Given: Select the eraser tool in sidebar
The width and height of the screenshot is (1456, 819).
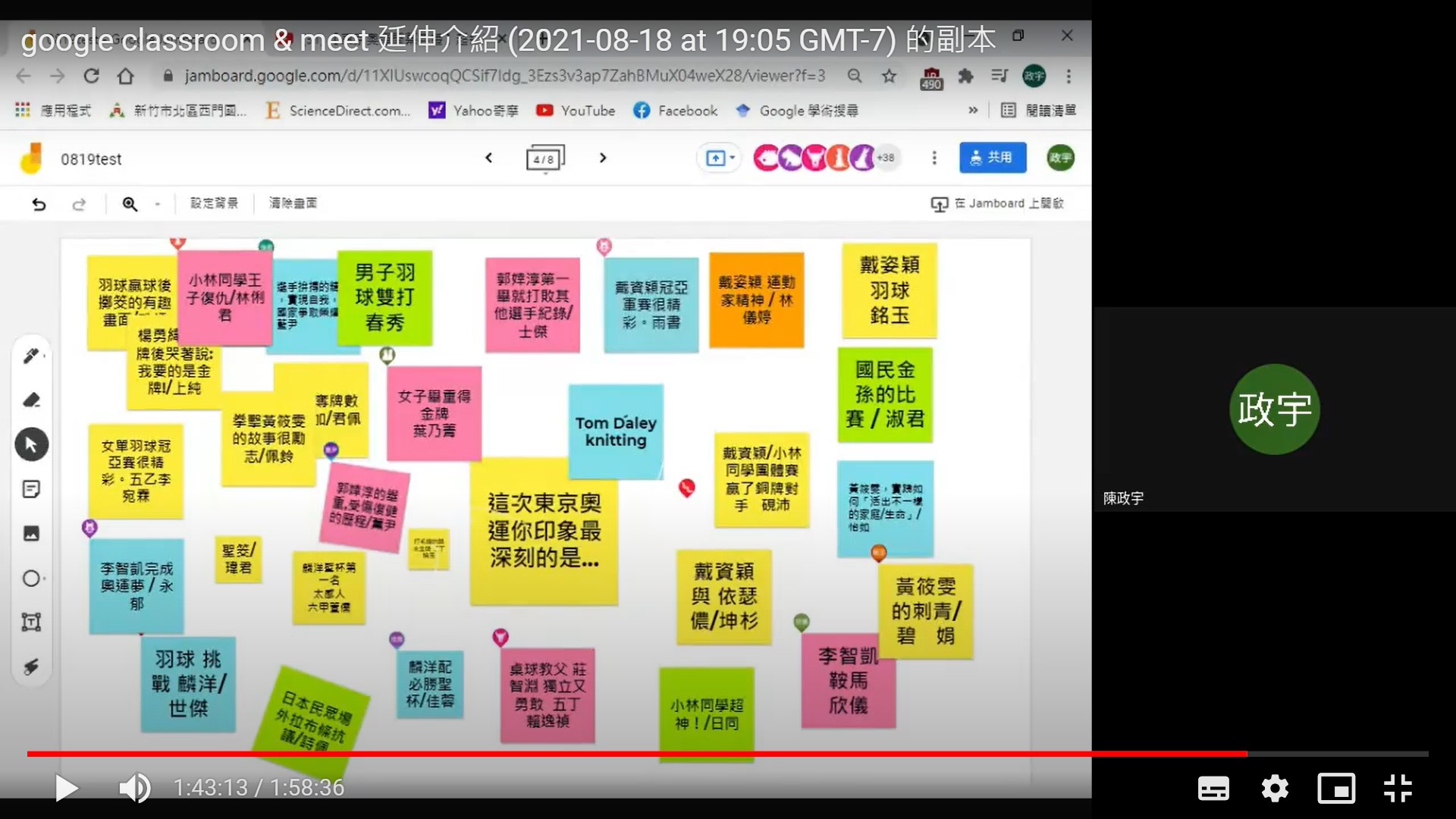Looking at the screenshot, I should point(31,400).
